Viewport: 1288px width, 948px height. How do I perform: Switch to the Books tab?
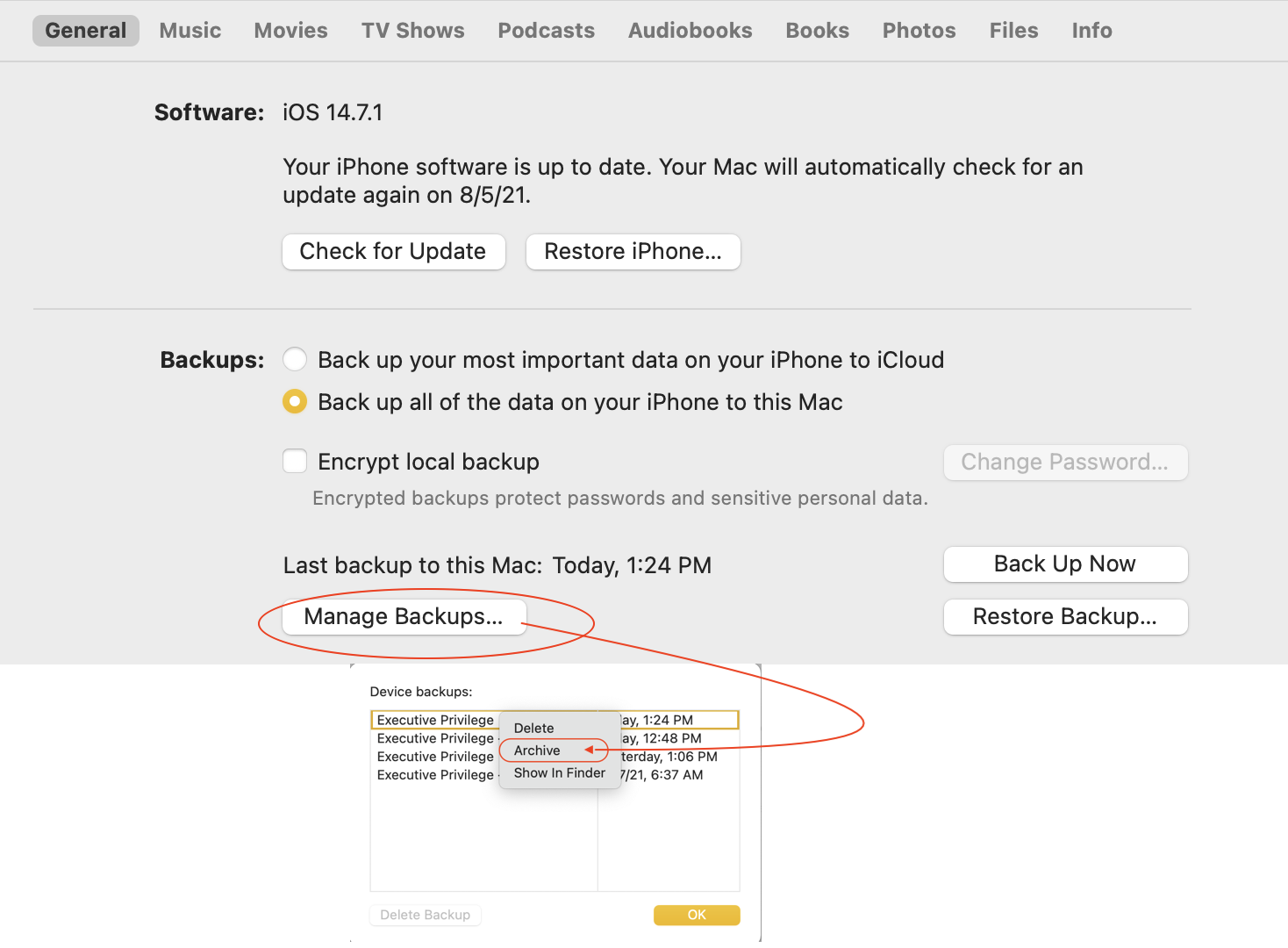817,31
